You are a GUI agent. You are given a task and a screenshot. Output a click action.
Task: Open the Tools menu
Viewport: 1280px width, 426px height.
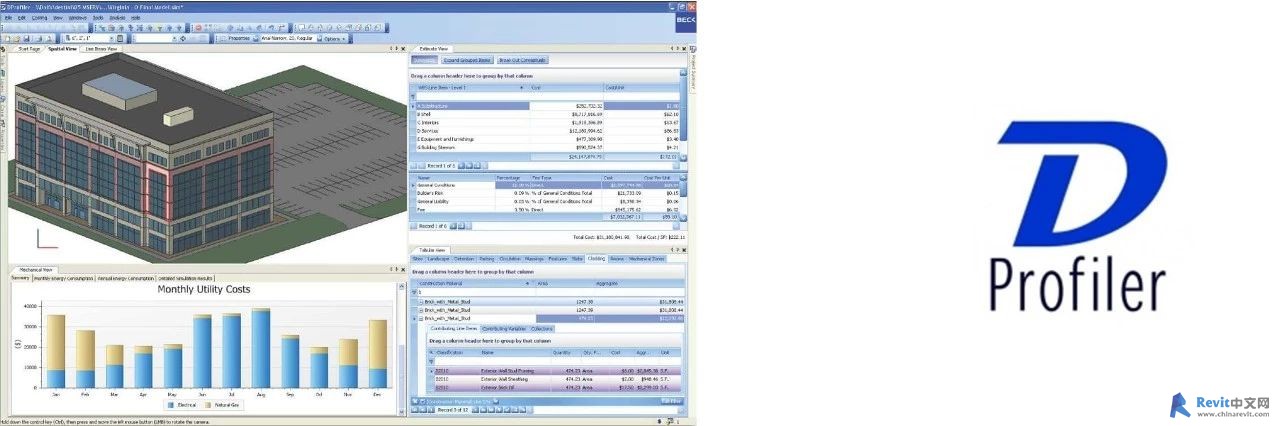point(98,18)
